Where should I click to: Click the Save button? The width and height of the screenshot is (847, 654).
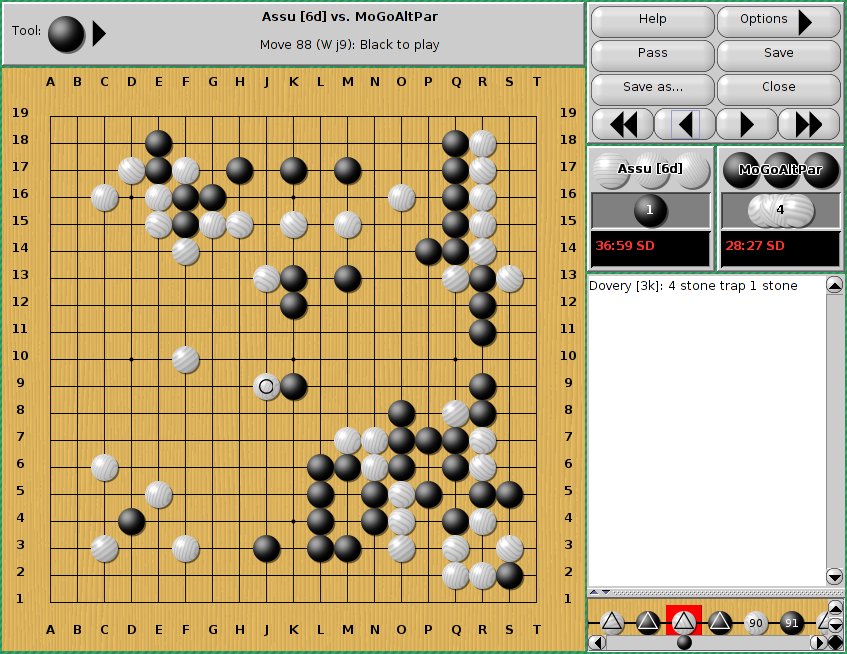click(x=778, y=54)
